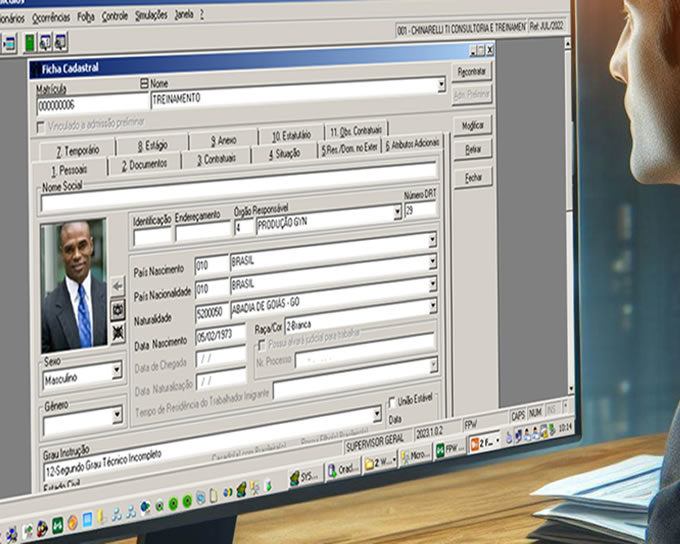Click the Número DRT field
This screenshot has width=680, height=544.
click(420, 210)
